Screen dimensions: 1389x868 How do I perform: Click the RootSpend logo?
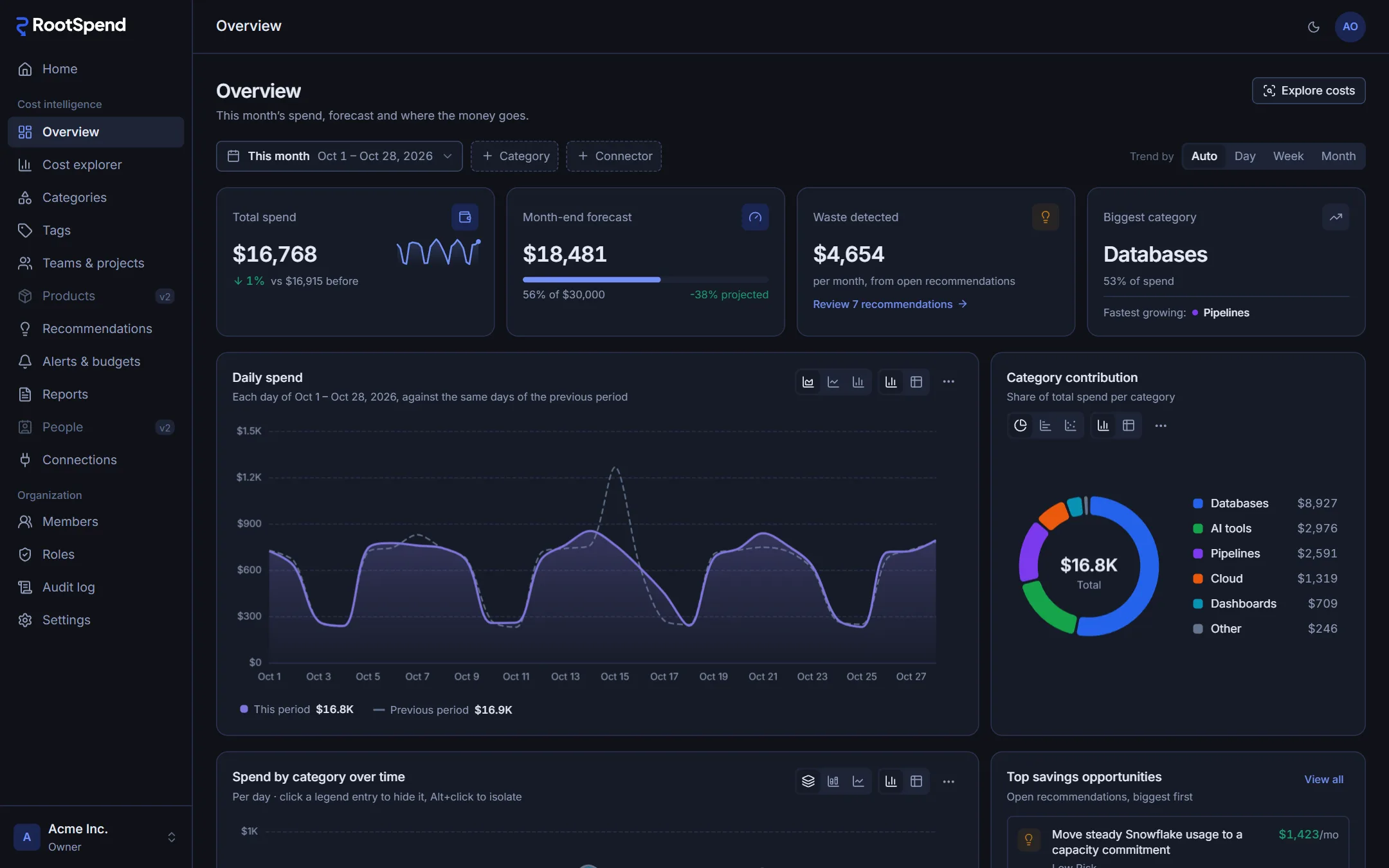[x=71, y=26]
